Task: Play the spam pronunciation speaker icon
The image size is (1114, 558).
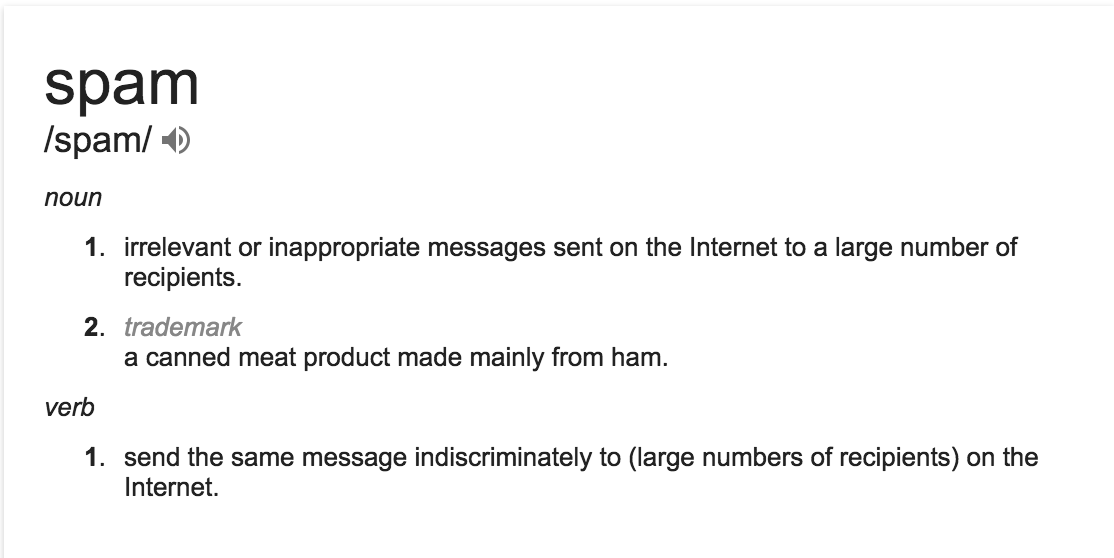Action: point(175,140)
